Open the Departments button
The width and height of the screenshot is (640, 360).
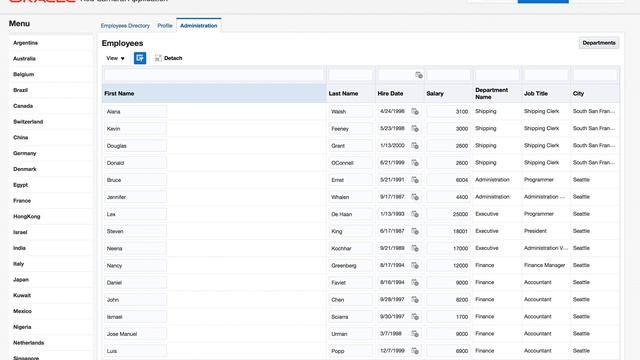pos(599,43)
